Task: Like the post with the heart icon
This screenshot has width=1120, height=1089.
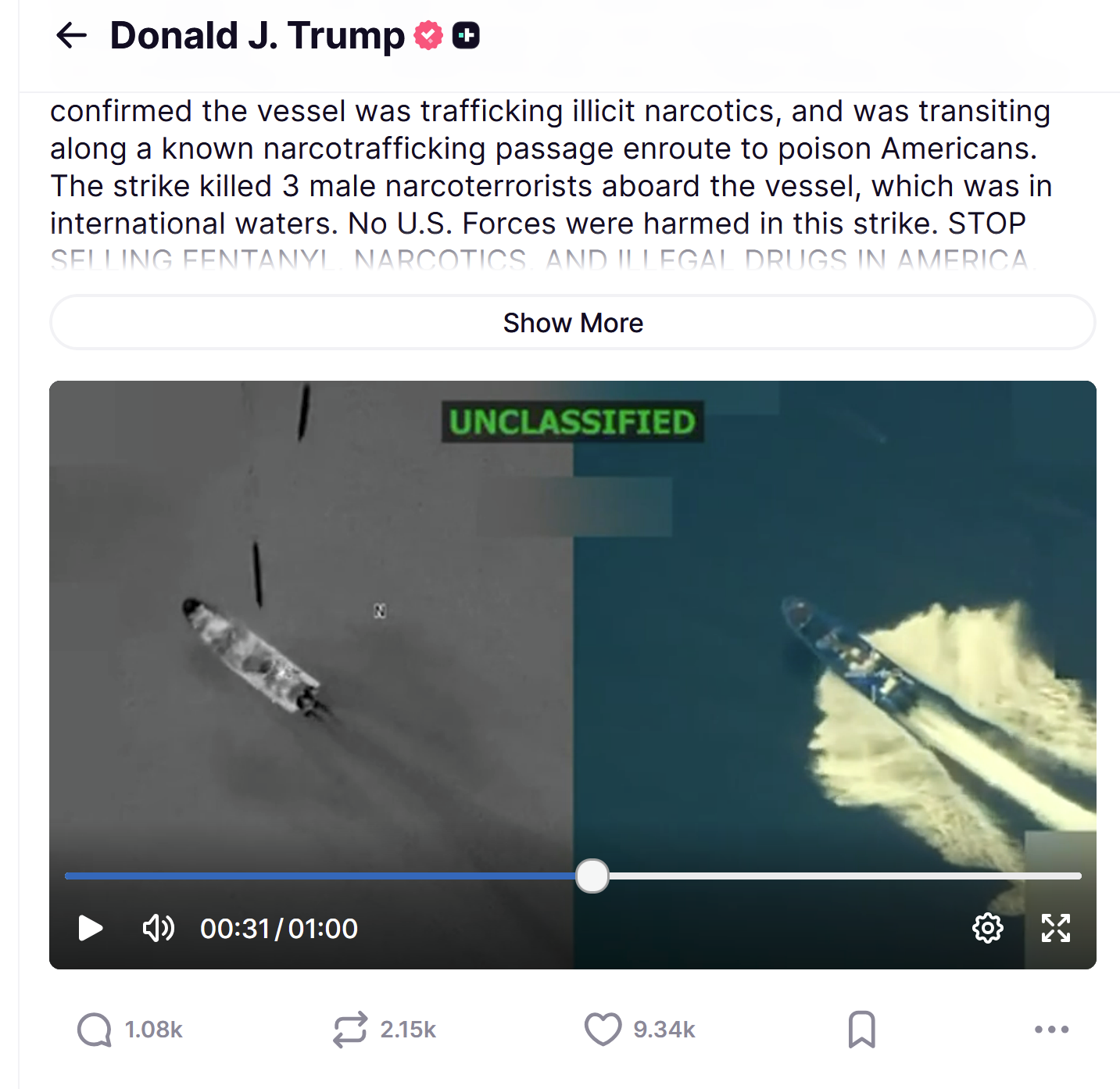Action: (x=603, y=1030)
